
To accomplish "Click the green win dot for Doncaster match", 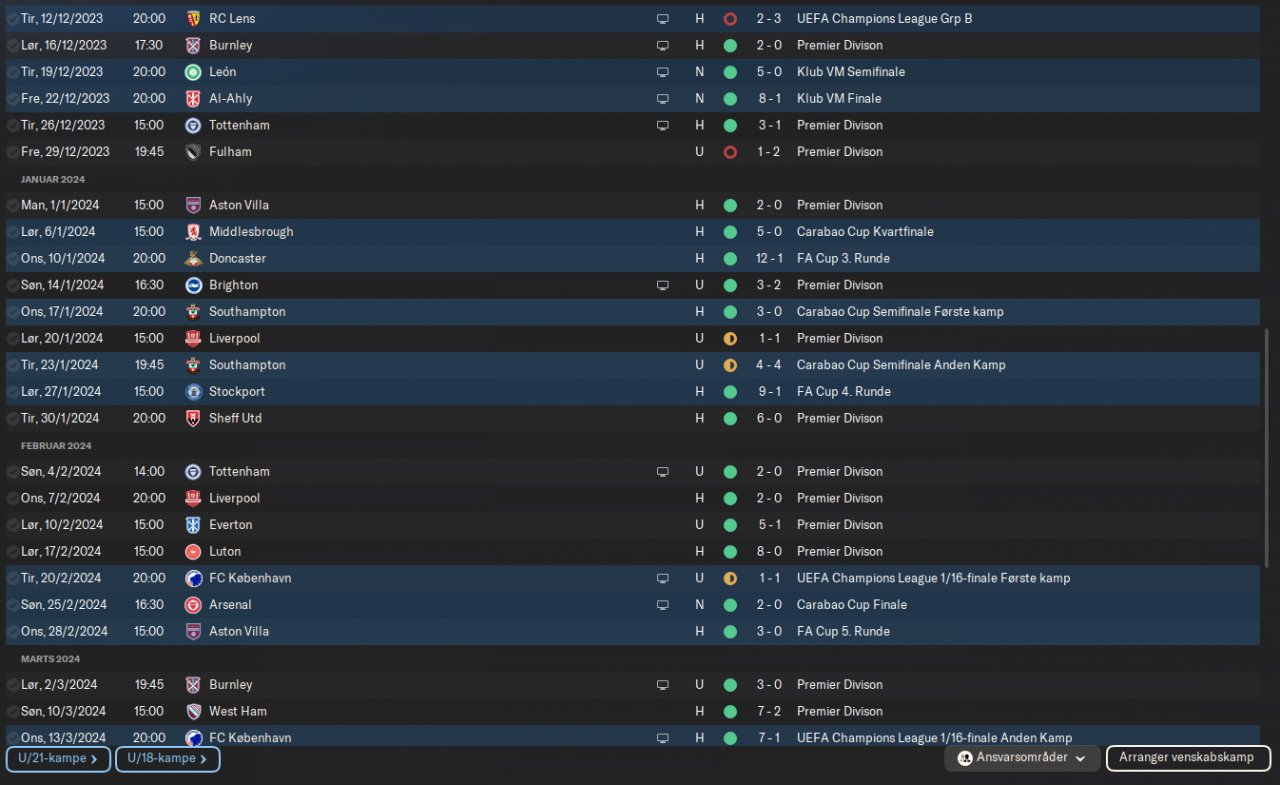I will (x=730, y=258).
